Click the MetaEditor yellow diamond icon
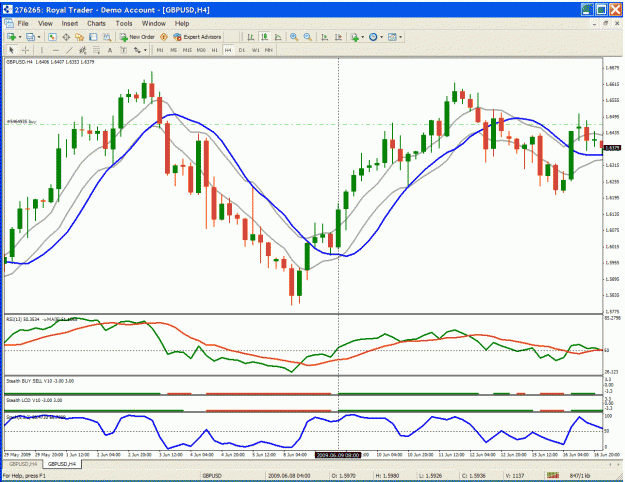 click(163, 37)
